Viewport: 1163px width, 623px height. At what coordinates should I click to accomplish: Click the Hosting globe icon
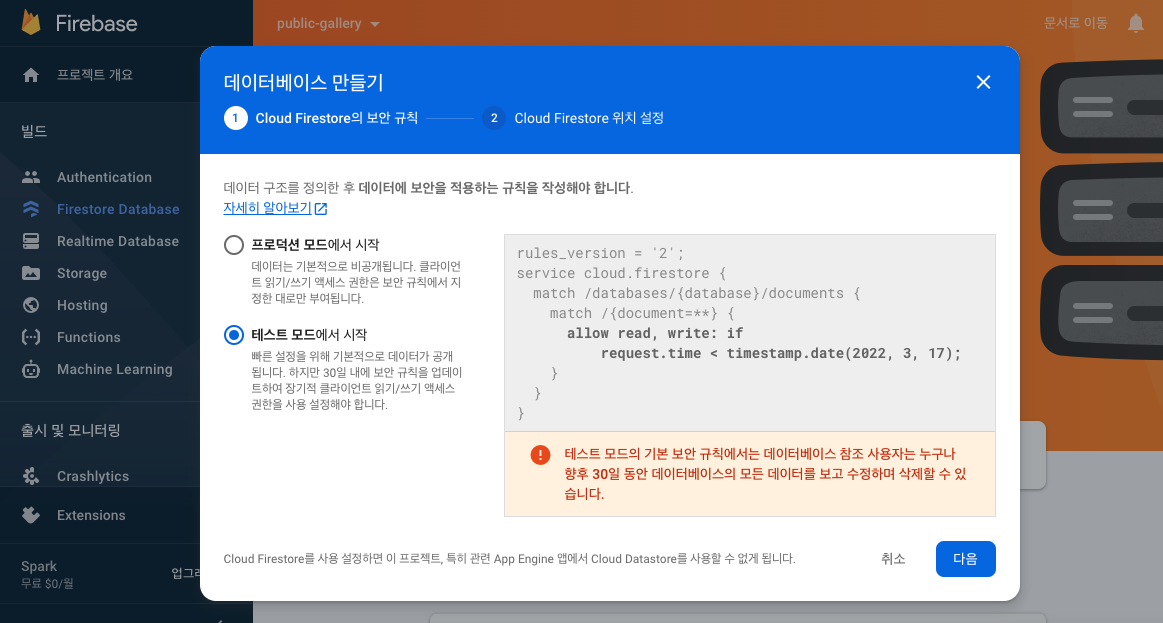pos(31,305)
